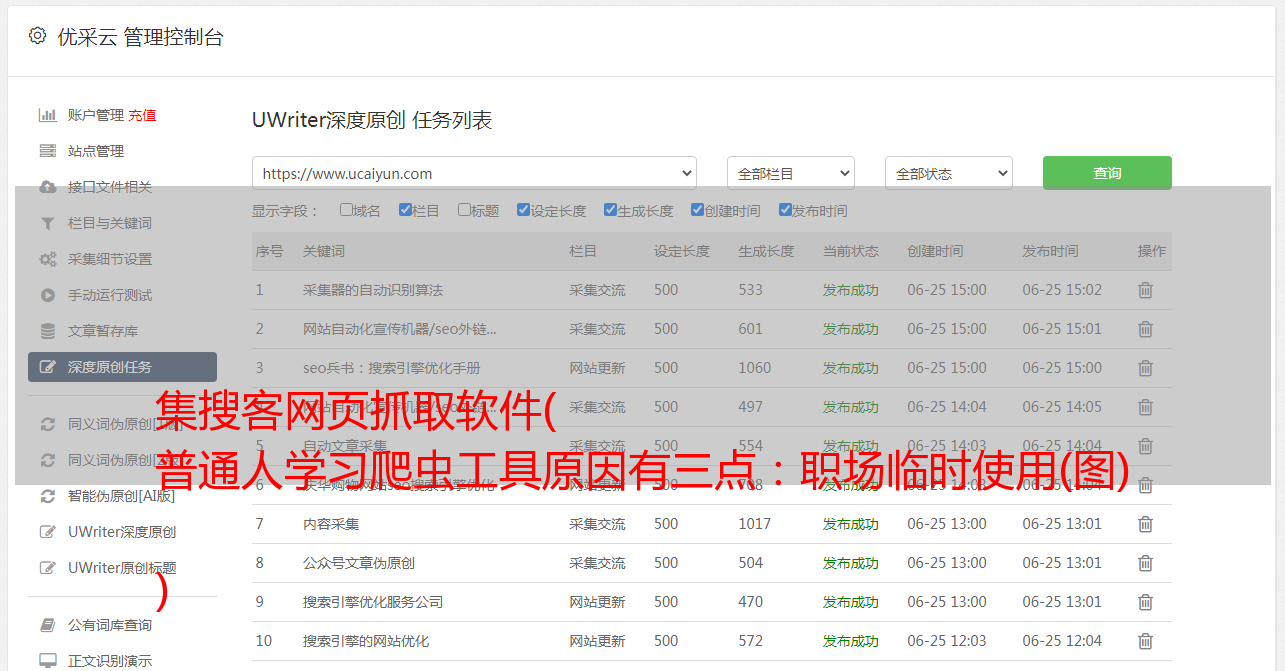Click 发布成功 status in row 7

[851, 524]
